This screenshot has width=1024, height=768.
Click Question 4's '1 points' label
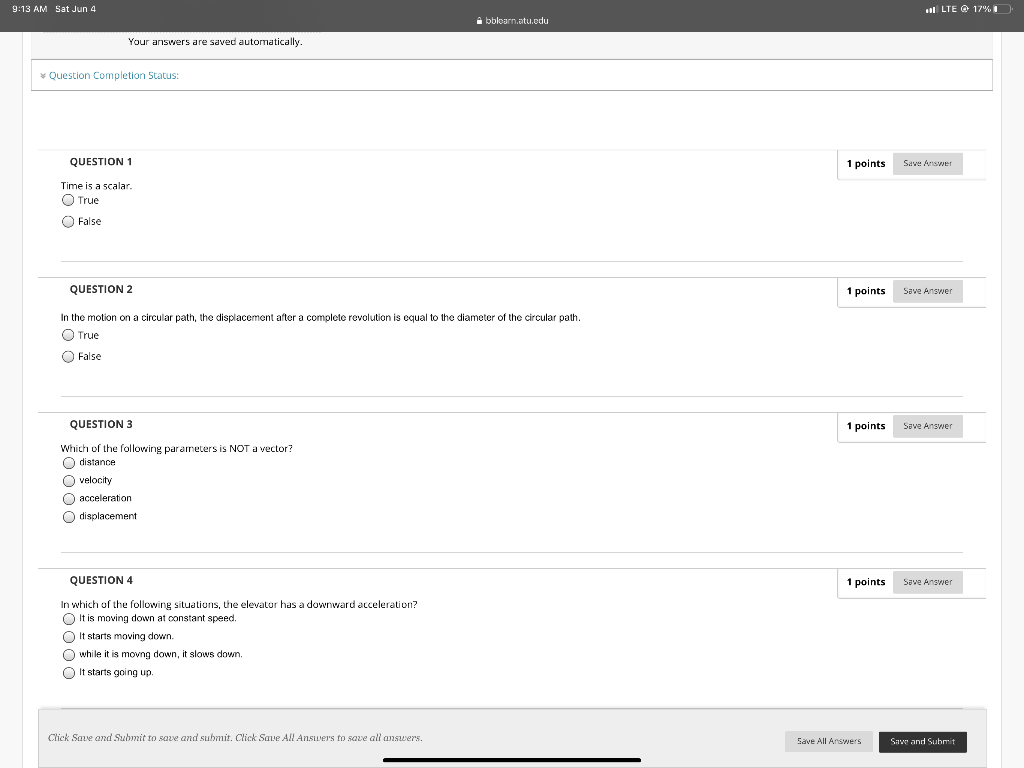tap(866, 582)
